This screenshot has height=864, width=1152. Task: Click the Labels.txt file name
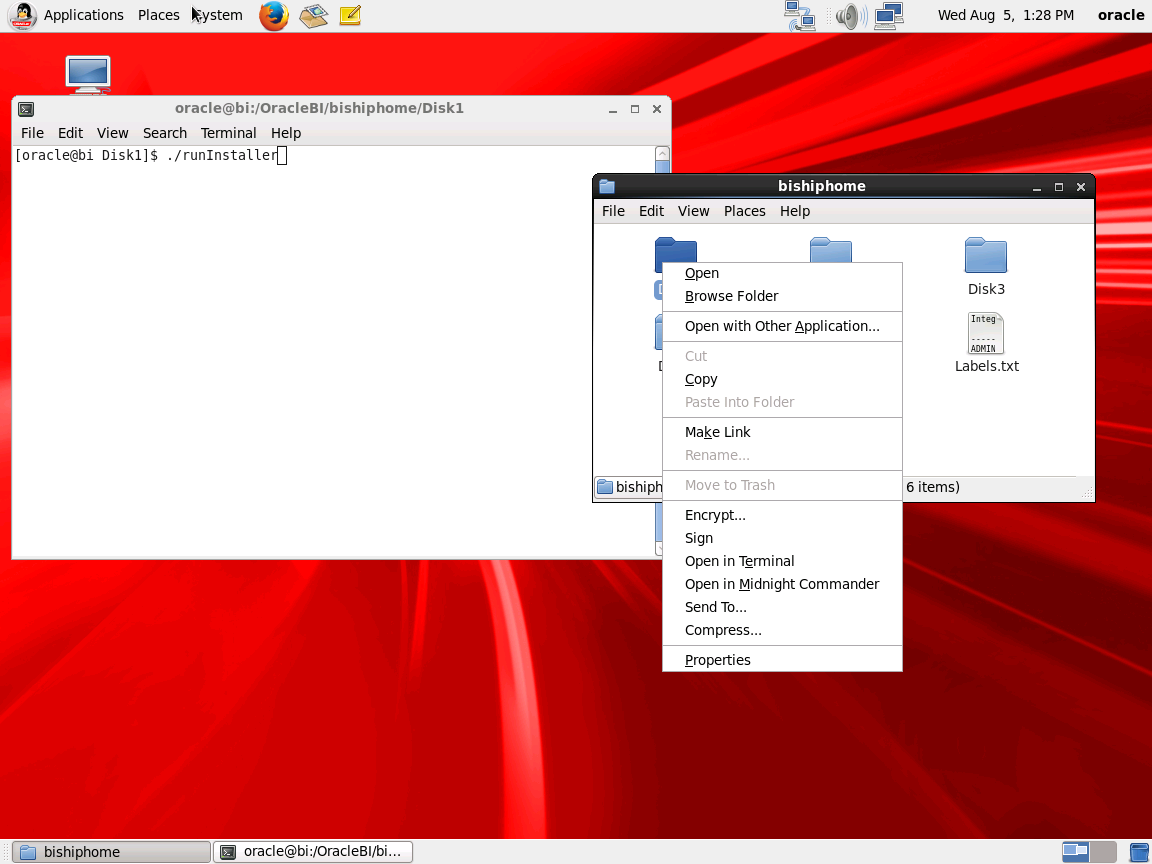tap(986, 366)
